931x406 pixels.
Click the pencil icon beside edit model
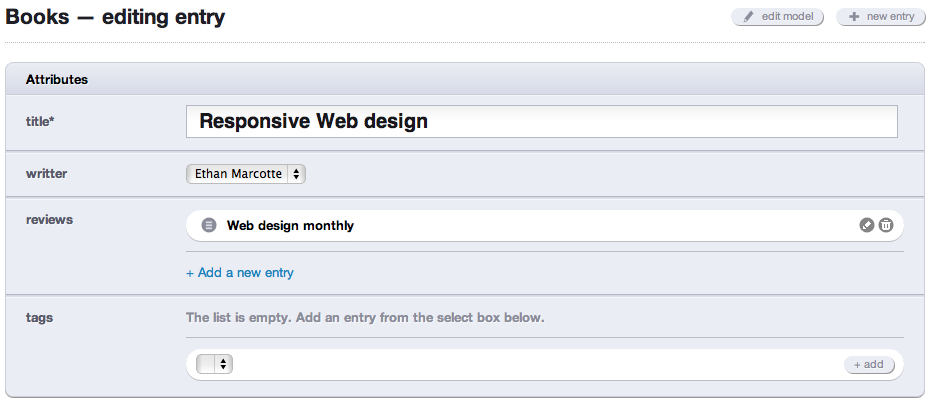pyautogui.click(x=748, y=17)
